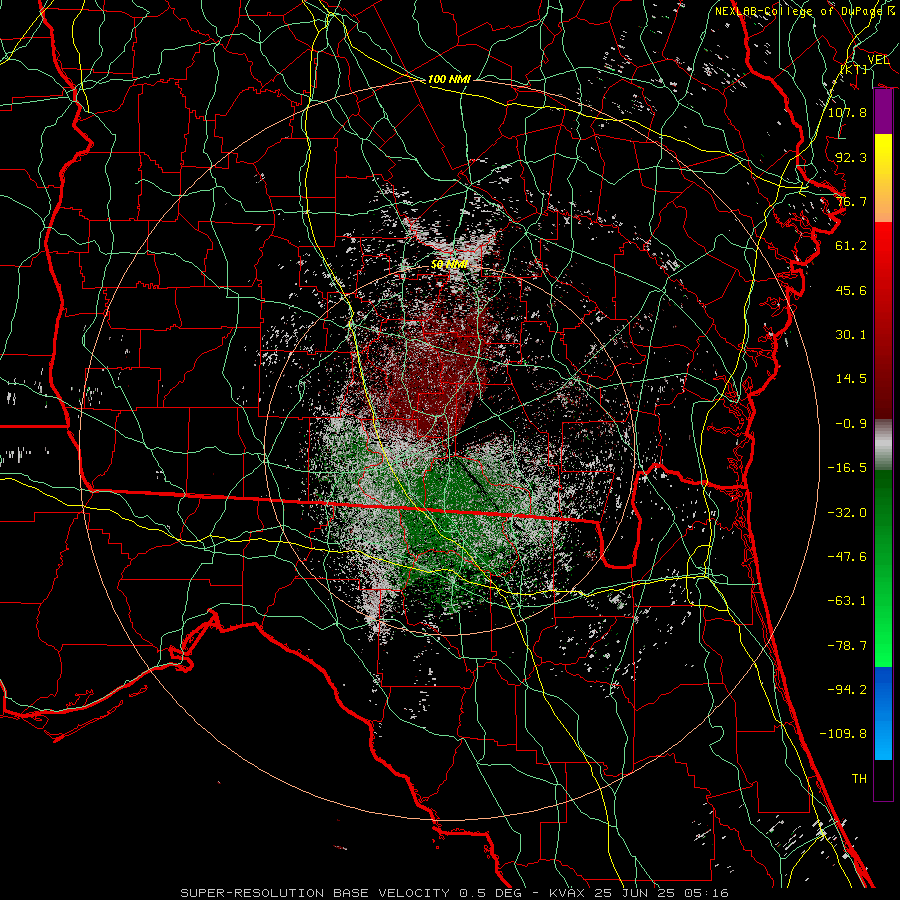Click the -16.5 velocity scale value
900x900 pixels.
(847, 468)
